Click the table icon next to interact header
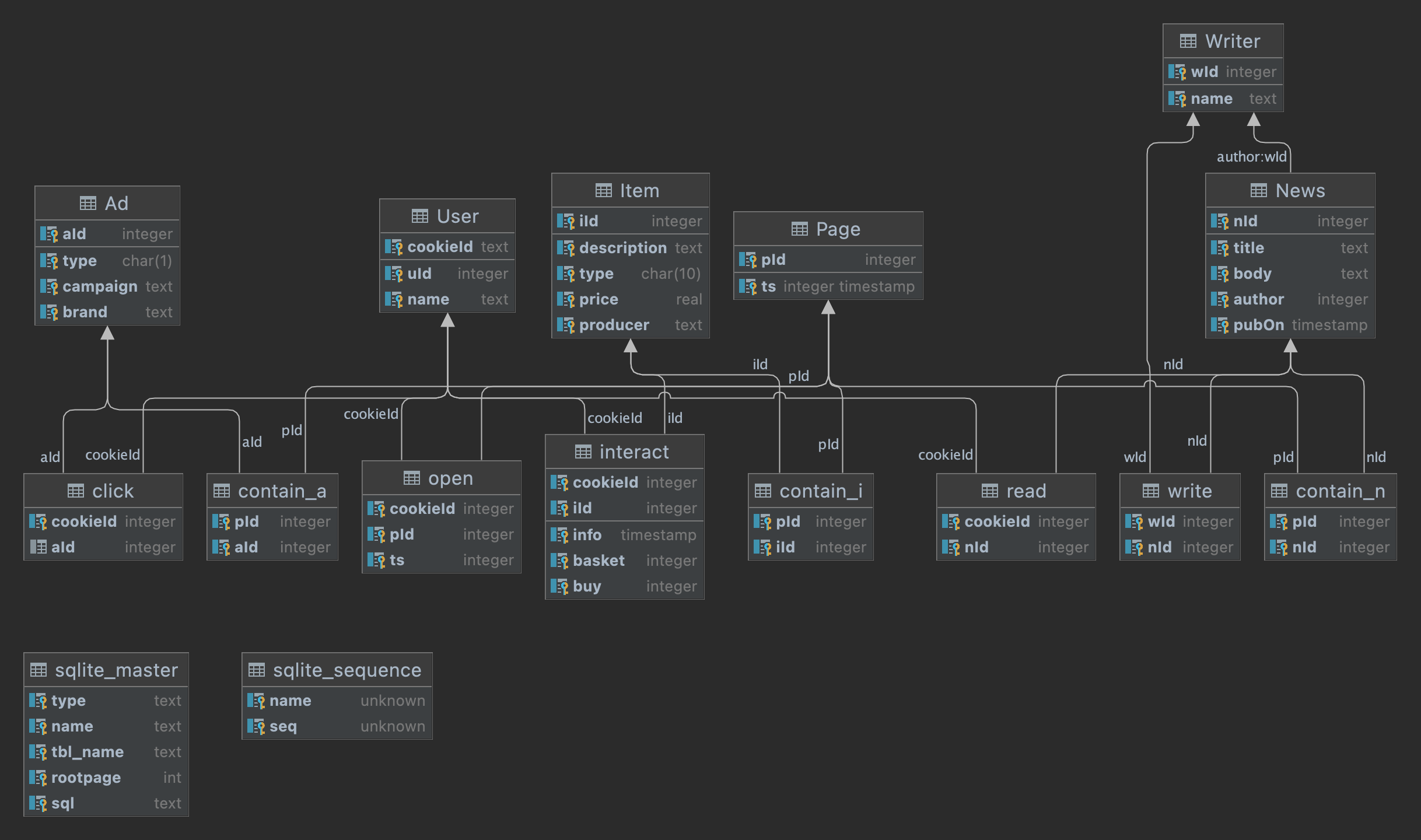Screen dimensions: 1421x840 [583, 452]
